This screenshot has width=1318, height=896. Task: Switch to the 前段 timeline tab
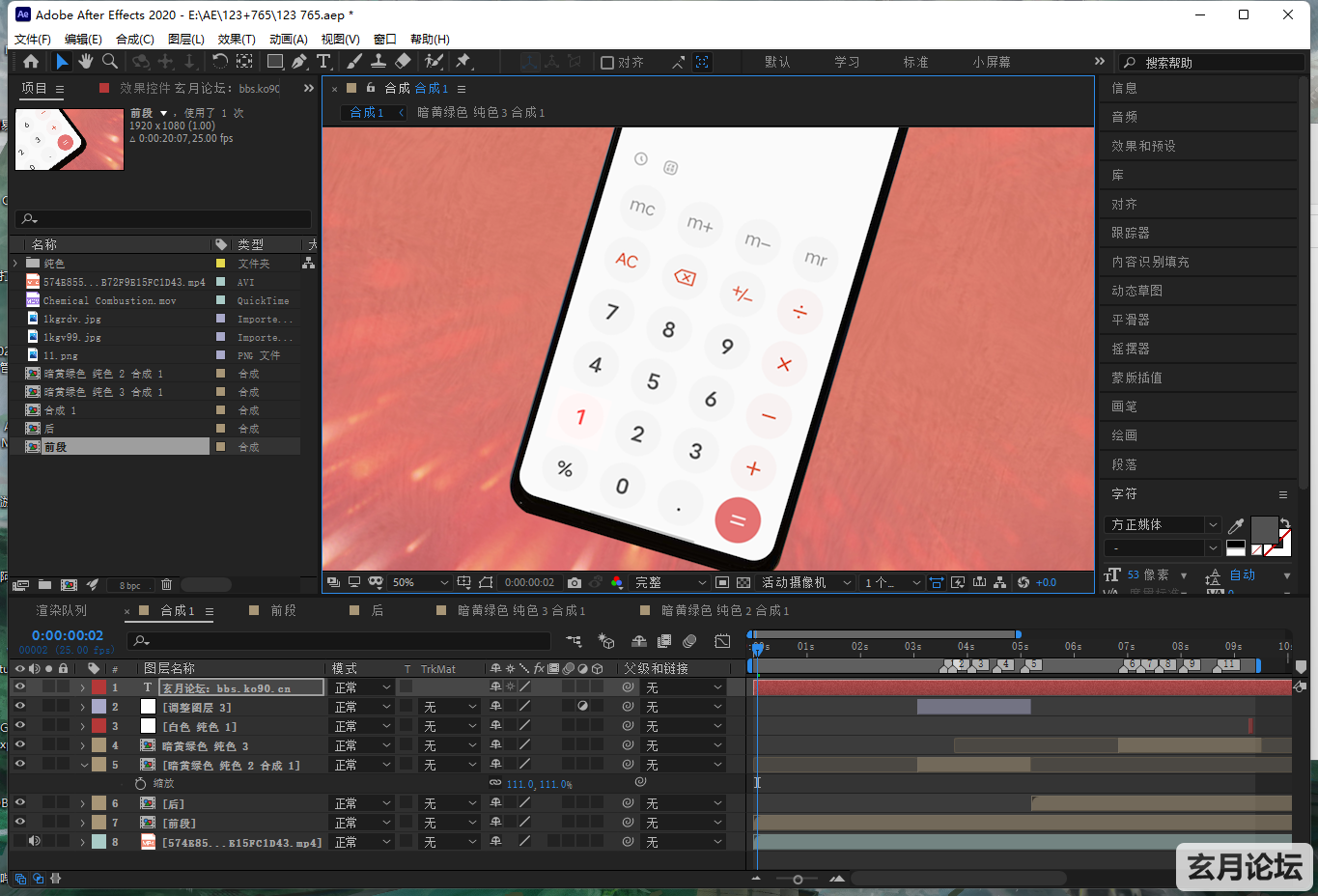click(284, 611)
